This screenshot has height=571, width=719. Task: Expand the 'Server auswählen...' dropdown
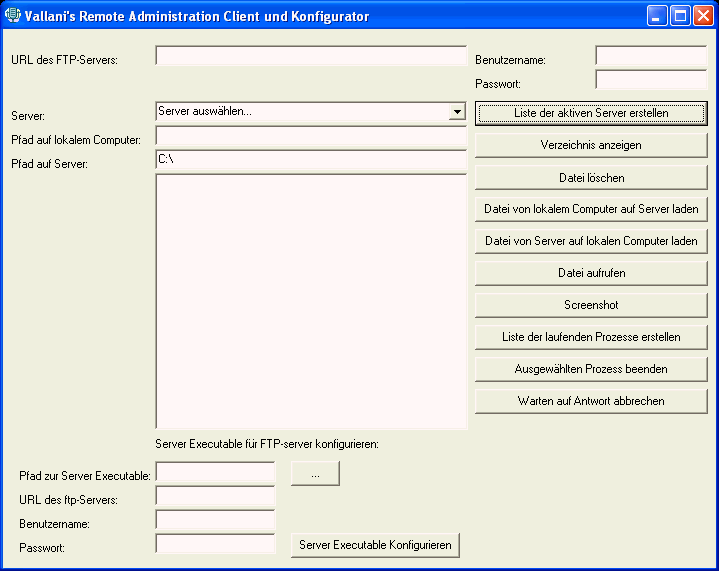[x=457, y=112]
